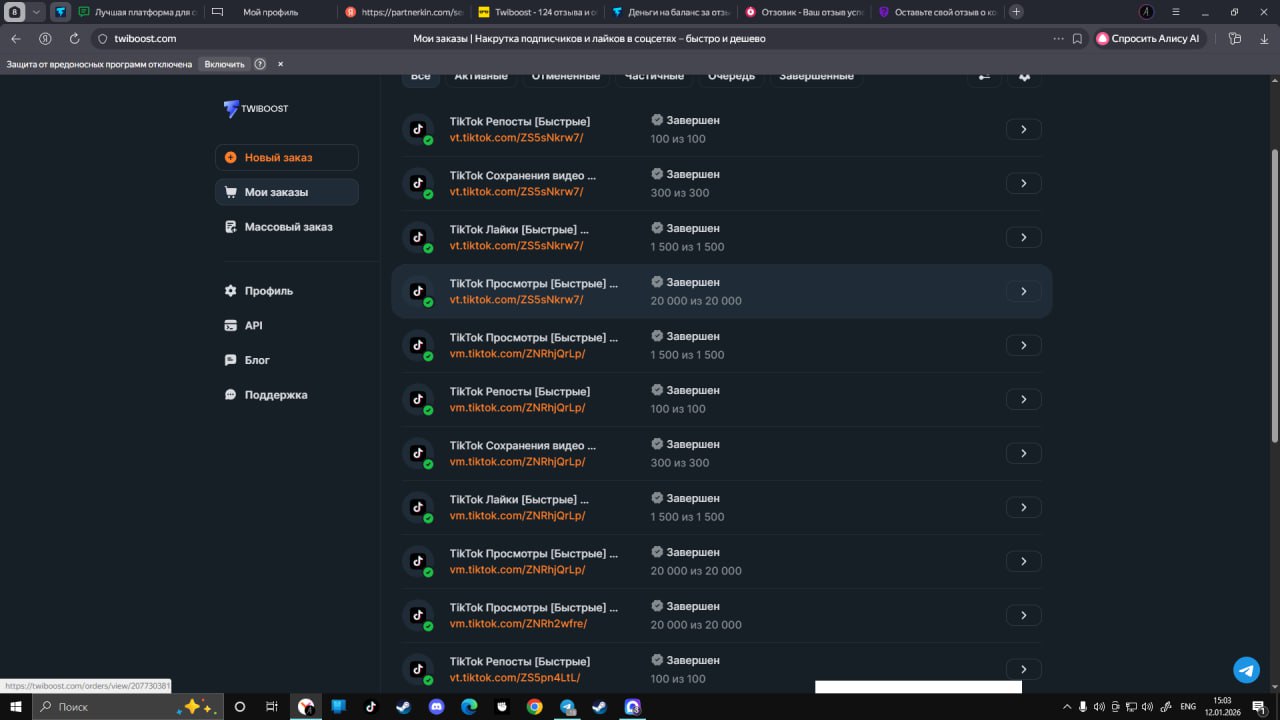Enable malware protection with the Включить button
Image resolution: width=1280 pixels, height=720 pixels.
[224, 64]
